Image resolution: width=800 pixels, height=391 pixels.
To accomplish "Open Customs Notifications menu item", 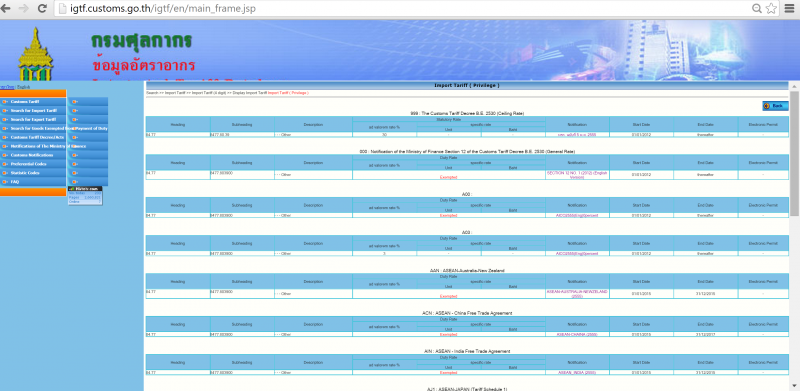I will tap(33, 155).
